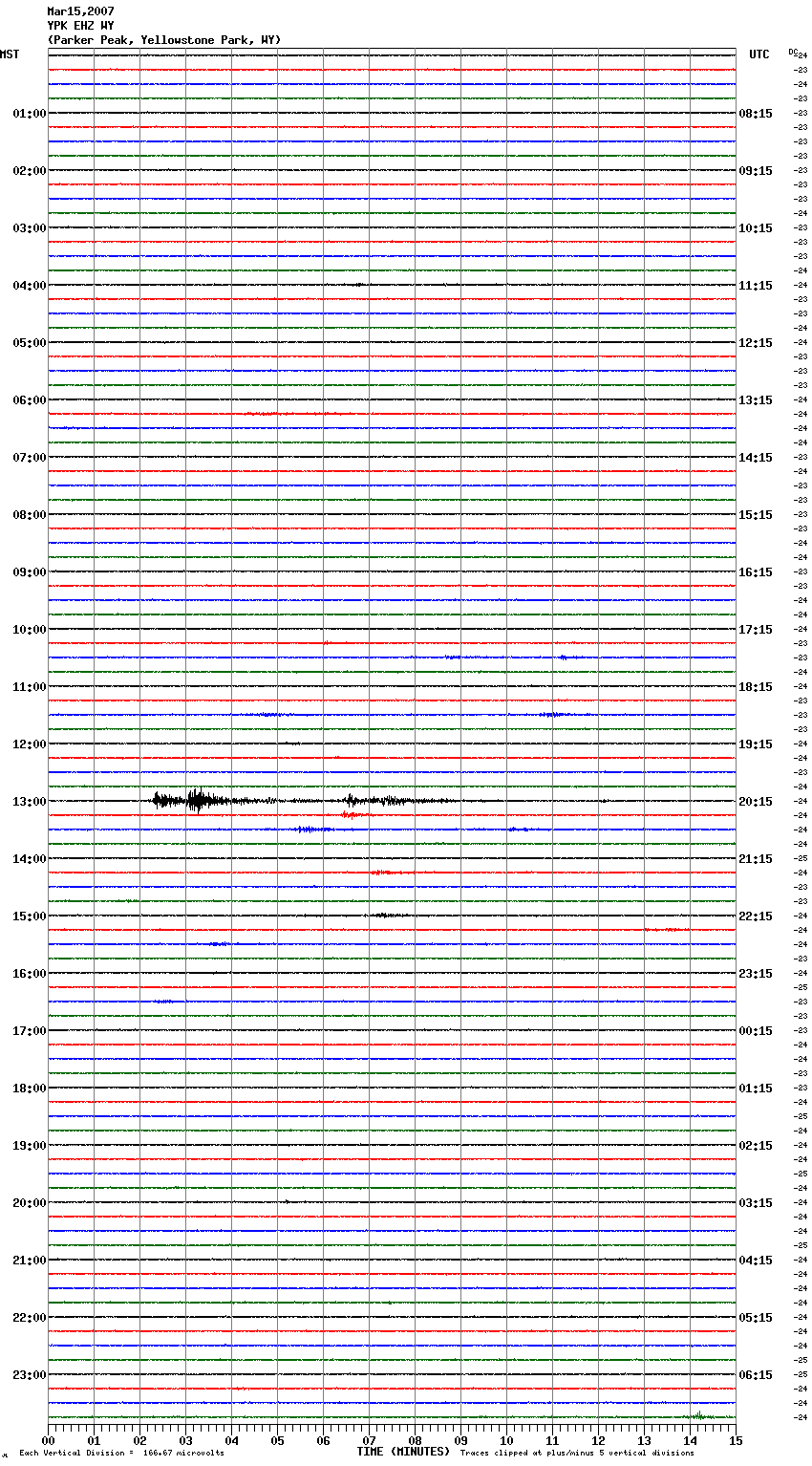Click the "23:00" MST time label
The image size is (812, 1466).
click(30, 1375)
